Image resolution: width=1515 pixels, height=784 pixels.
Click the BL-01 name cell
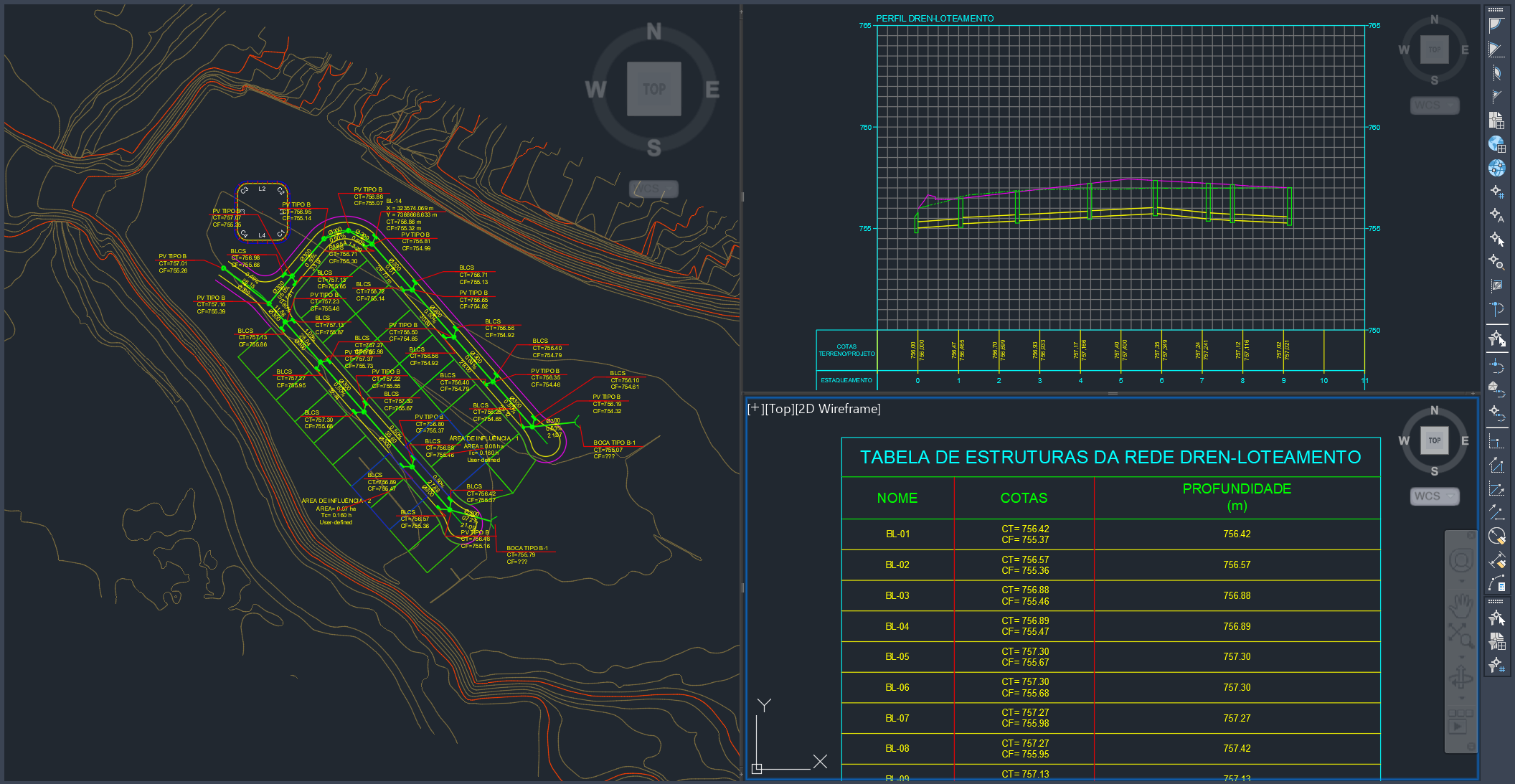(897, 534)
